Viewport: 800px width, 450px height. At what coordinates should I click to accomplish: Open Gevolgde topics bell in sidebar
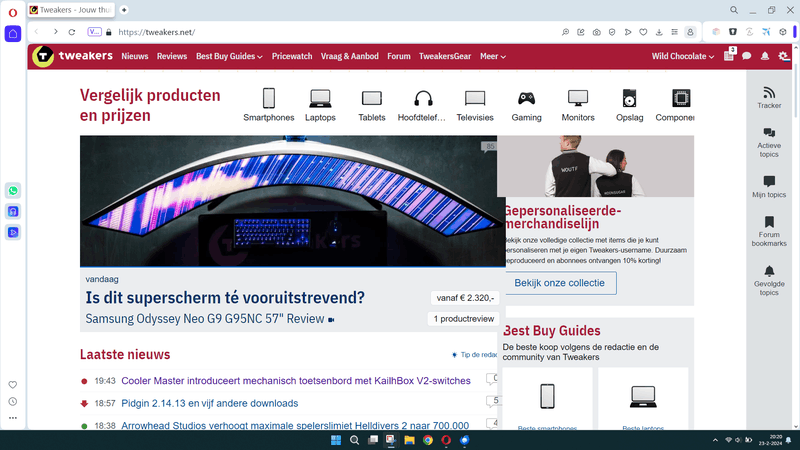pos(769,280)
